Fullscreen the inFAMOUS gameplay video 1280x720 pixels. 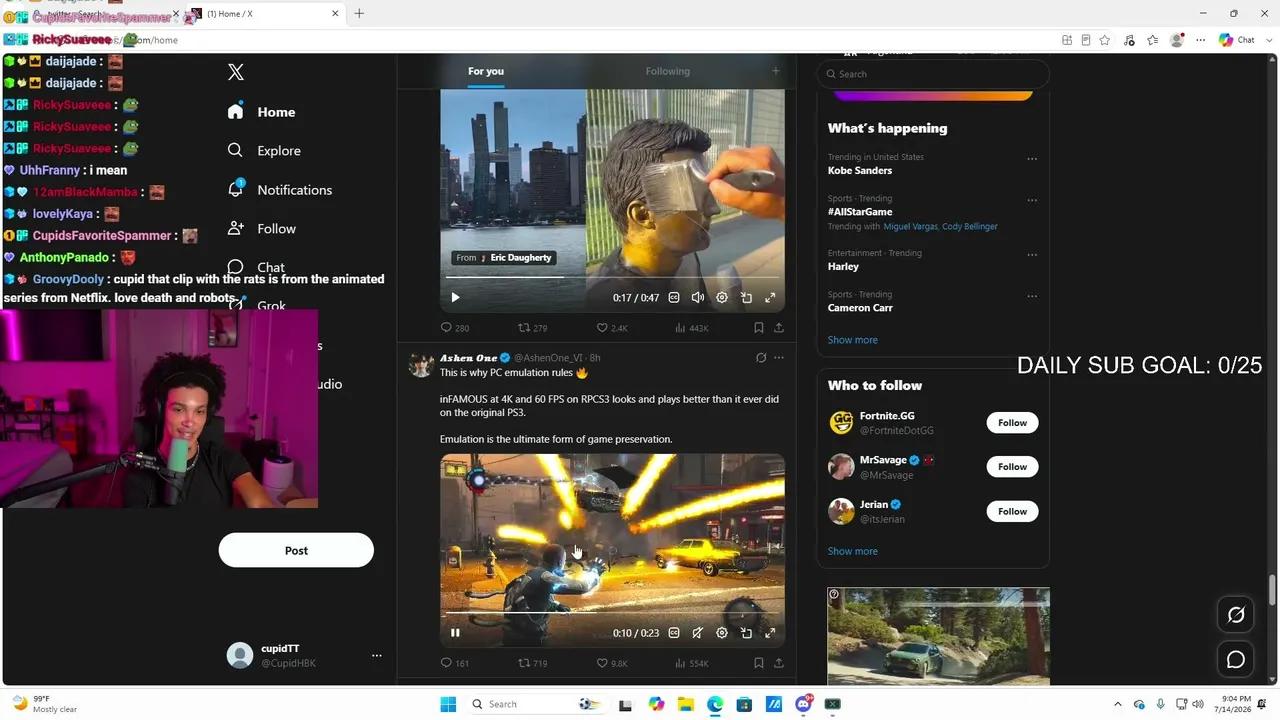coord(770,632)
